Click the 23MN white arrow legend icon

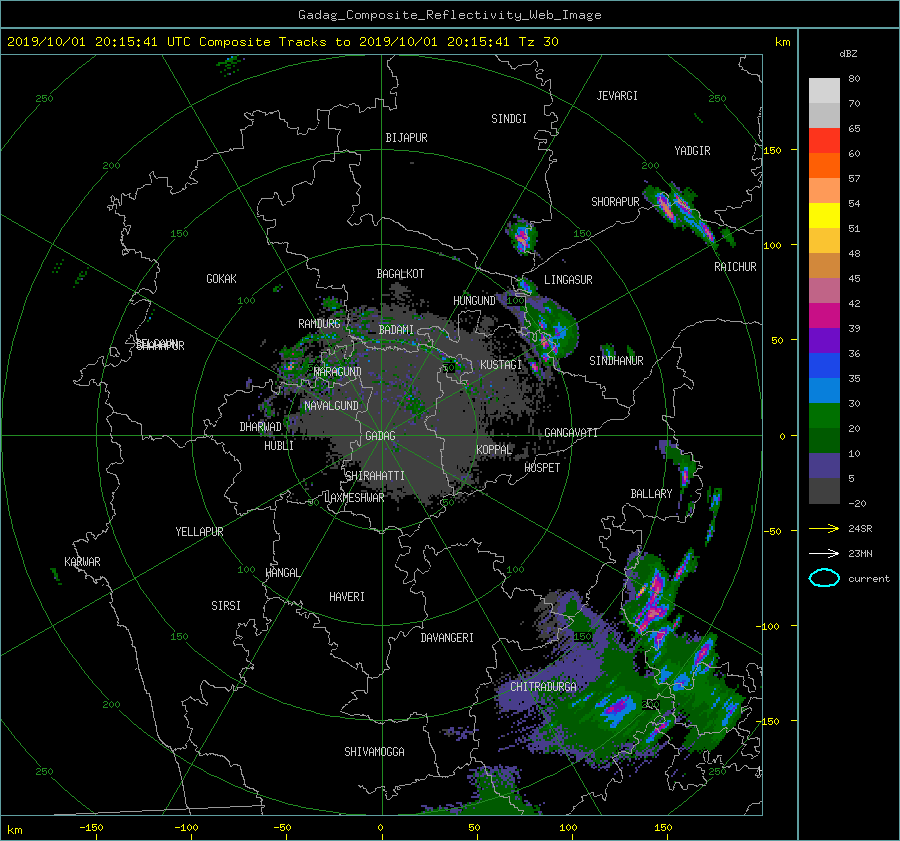click(x=824, y=553)
